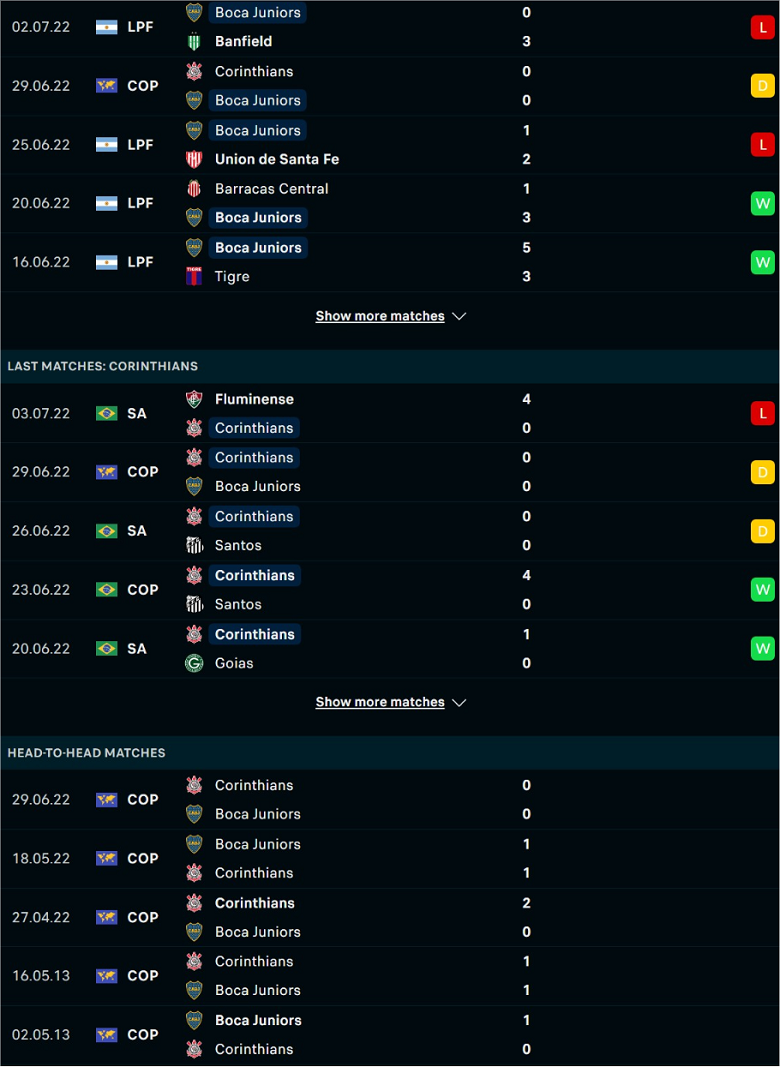The width and height of the screenshot is (780, 1067).
Task: Click chevron beside Corinthians Show more matches
Action: (x=459, y=702)
